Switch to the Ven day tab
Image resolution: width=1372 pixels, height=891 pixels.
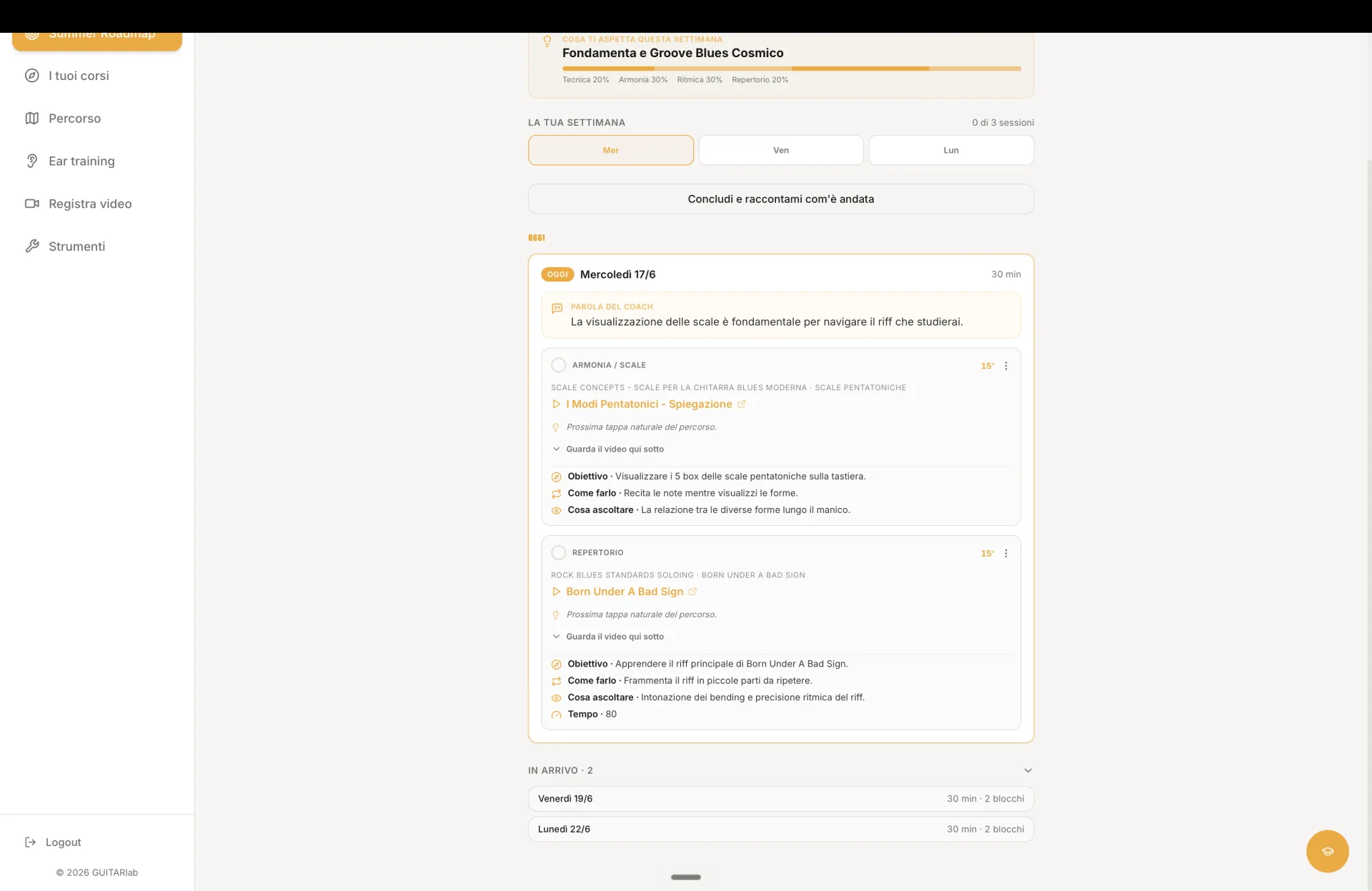780,151
